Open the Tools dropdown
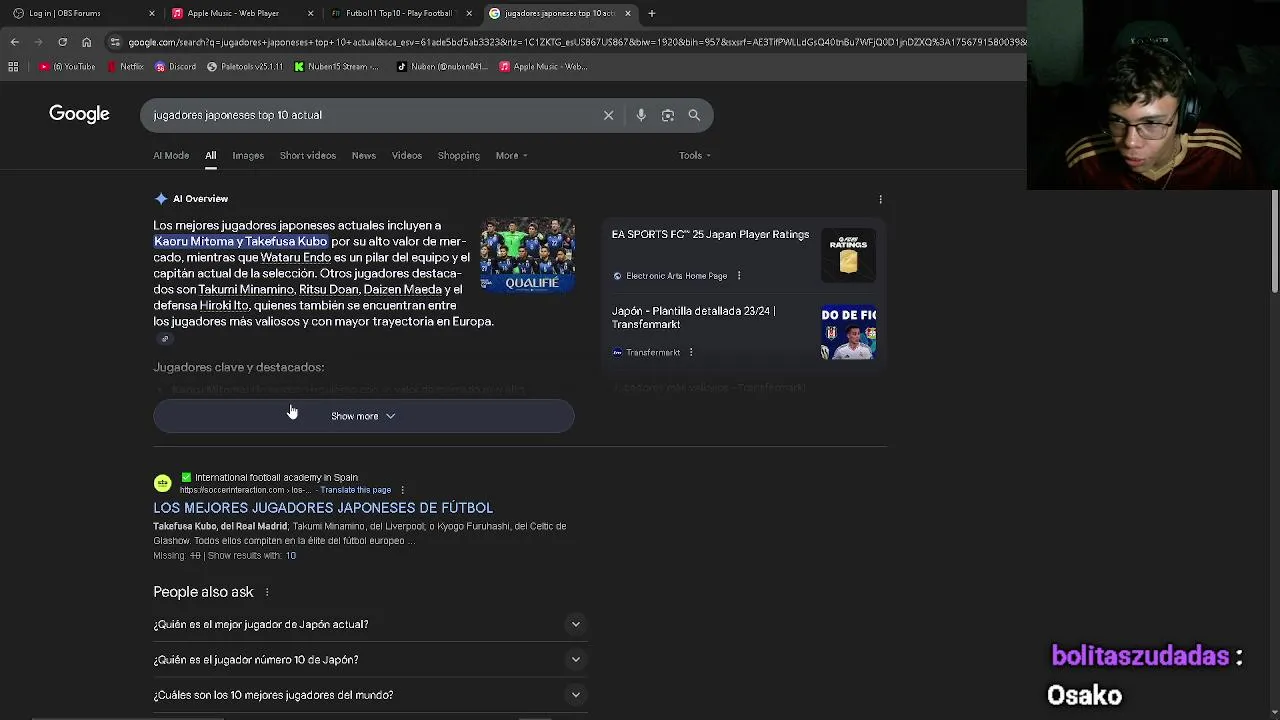Image resolution: width=1280 pixels, height=720 pixels. tap(695, 155)
